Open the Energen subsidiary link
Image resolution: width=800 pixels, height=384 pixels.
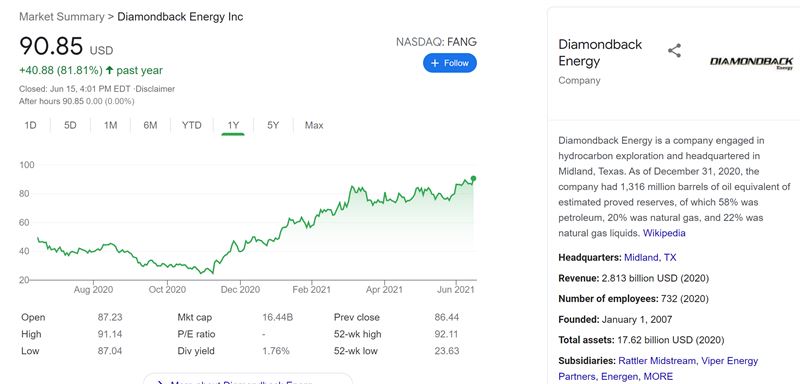click(x=619, y=376)
